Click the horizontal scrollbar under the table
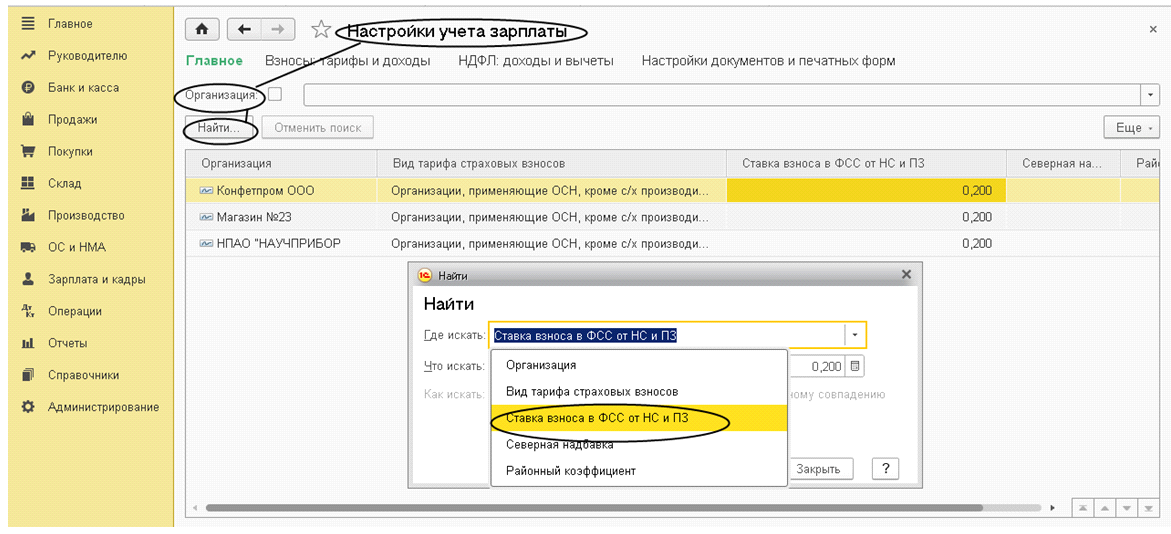The width and height of the screenshot is (1171, 534). point(620,508)
